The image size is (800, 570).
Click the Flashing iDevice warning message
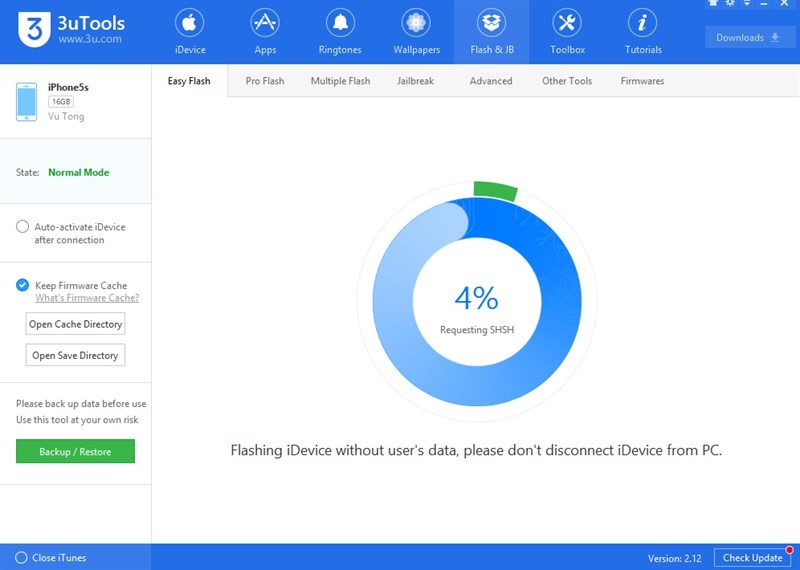(476, 451)
